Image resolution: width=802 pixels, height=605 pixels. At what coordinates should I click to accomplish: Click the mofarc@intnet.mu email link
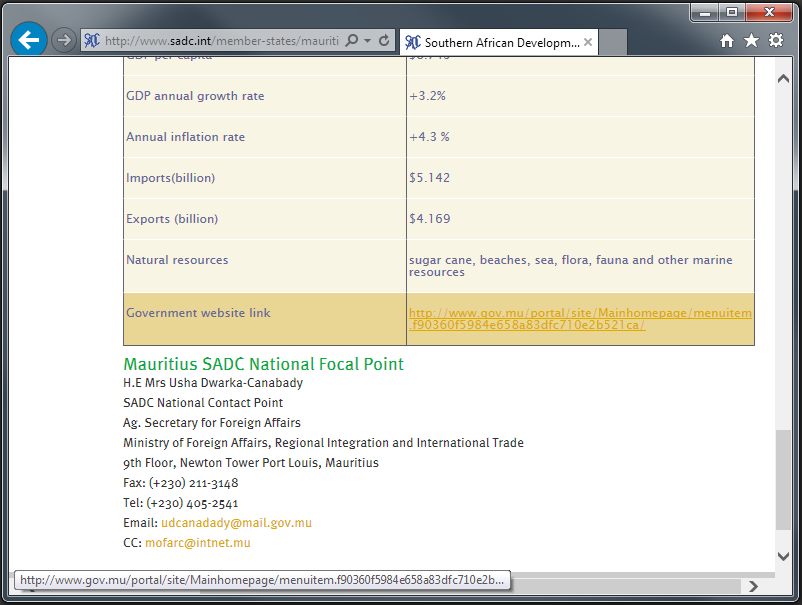coord(198,543)
